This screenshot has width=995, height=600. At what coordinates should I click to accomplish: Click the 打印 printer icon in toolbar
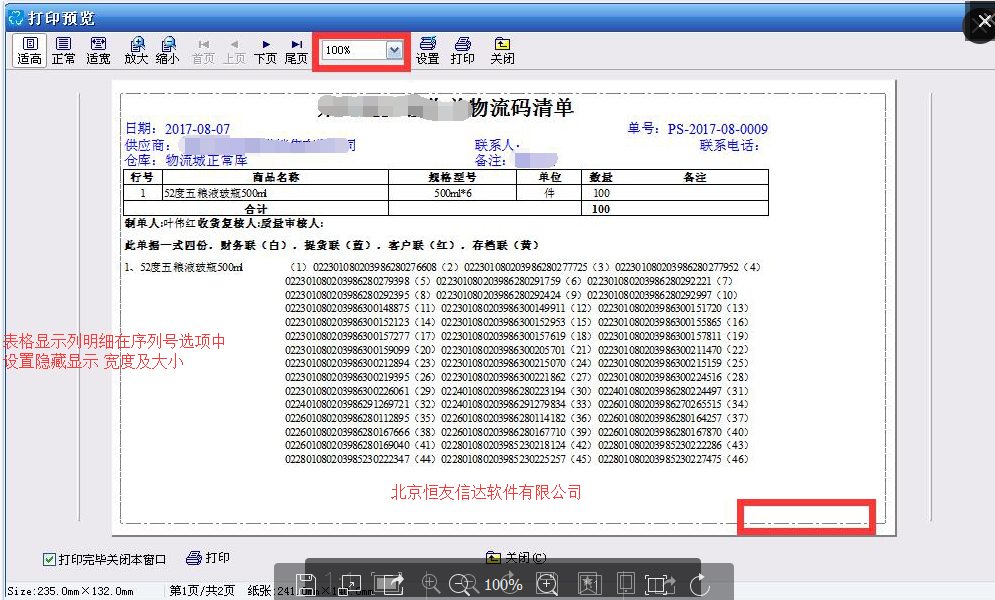[x=462, y=50]
